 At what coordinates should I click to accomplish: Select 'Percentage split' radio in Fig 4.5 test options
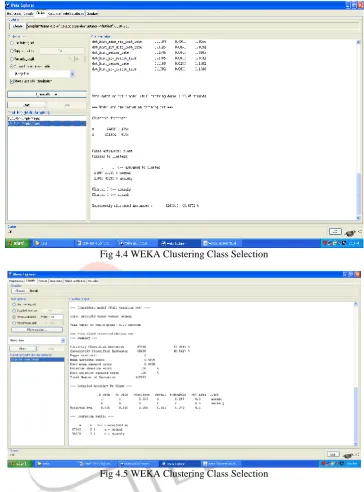[x=14, y=323]
